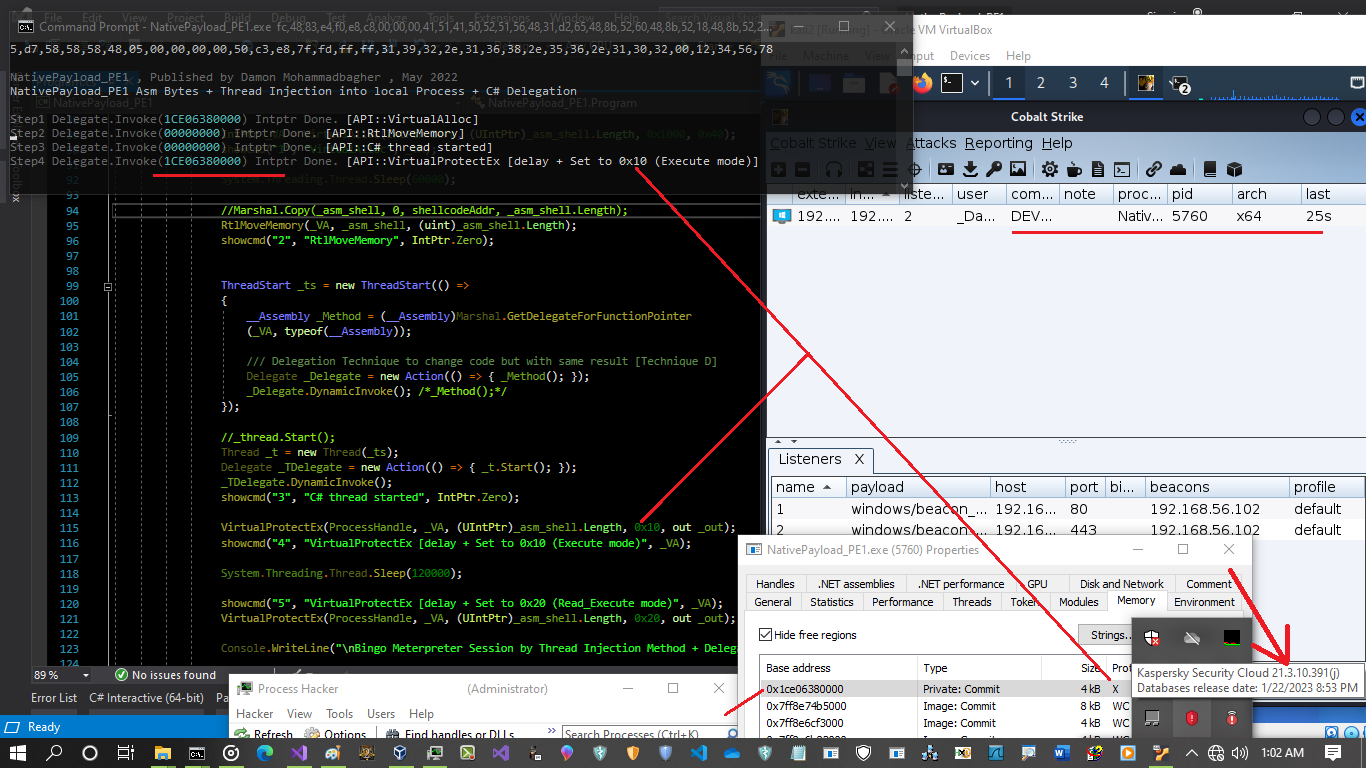
Task: Open the Error List panel in Visual Studio
Action: [54, 698]
